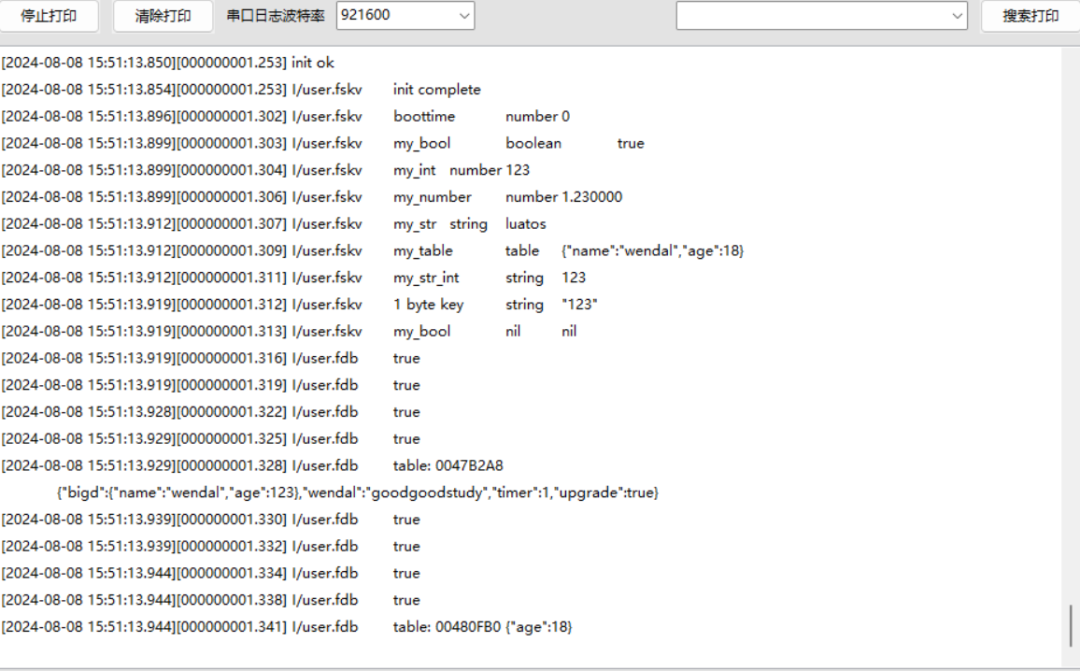
Task: Click '"123"' quoted string value
Action: 579,304
